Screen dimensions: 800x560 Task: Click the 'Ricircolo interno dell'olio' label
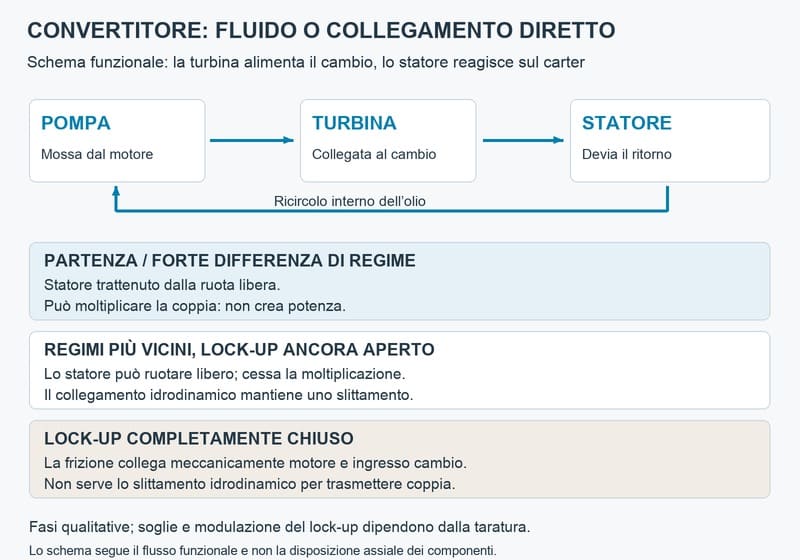349,201
